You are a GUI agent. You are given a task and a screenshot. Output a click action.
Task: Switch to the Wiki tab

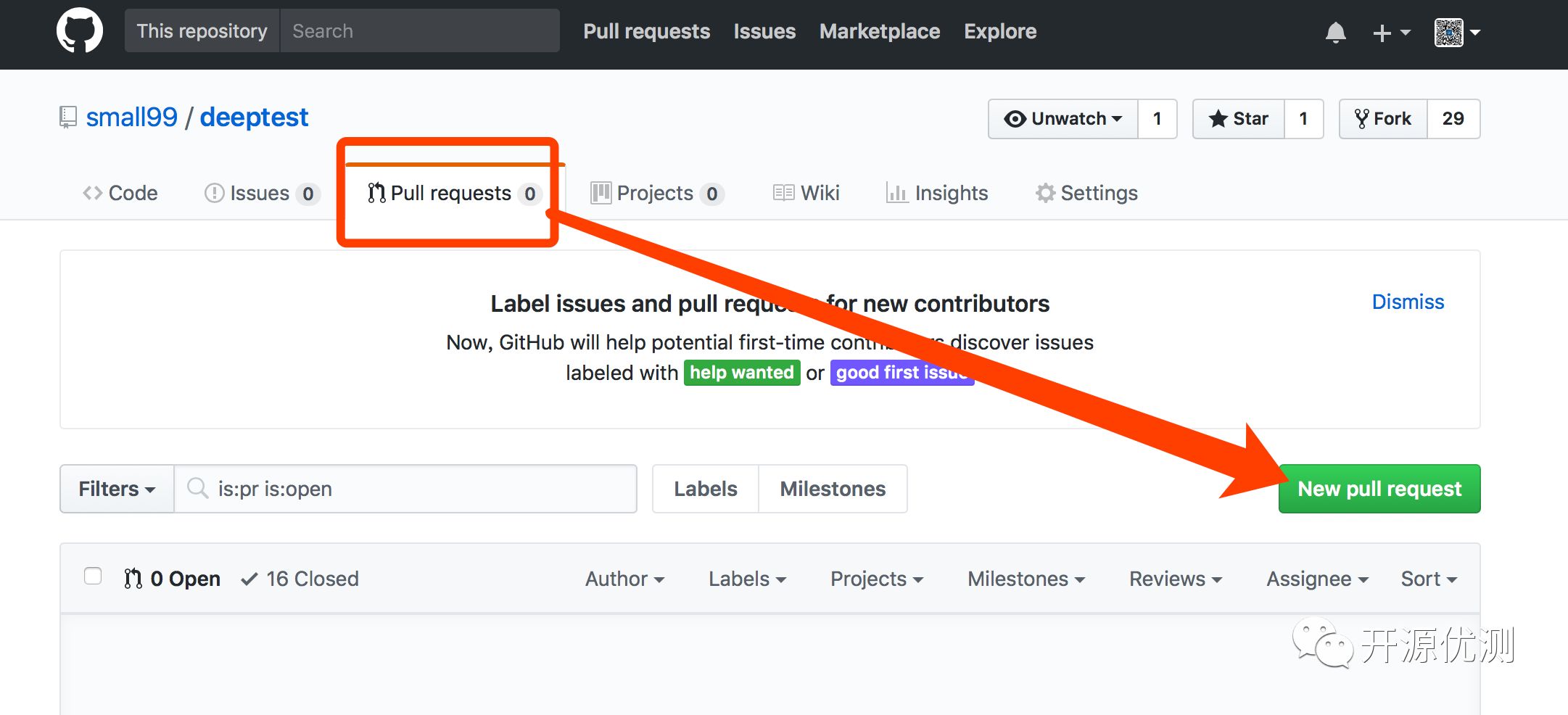click(806, 193)
